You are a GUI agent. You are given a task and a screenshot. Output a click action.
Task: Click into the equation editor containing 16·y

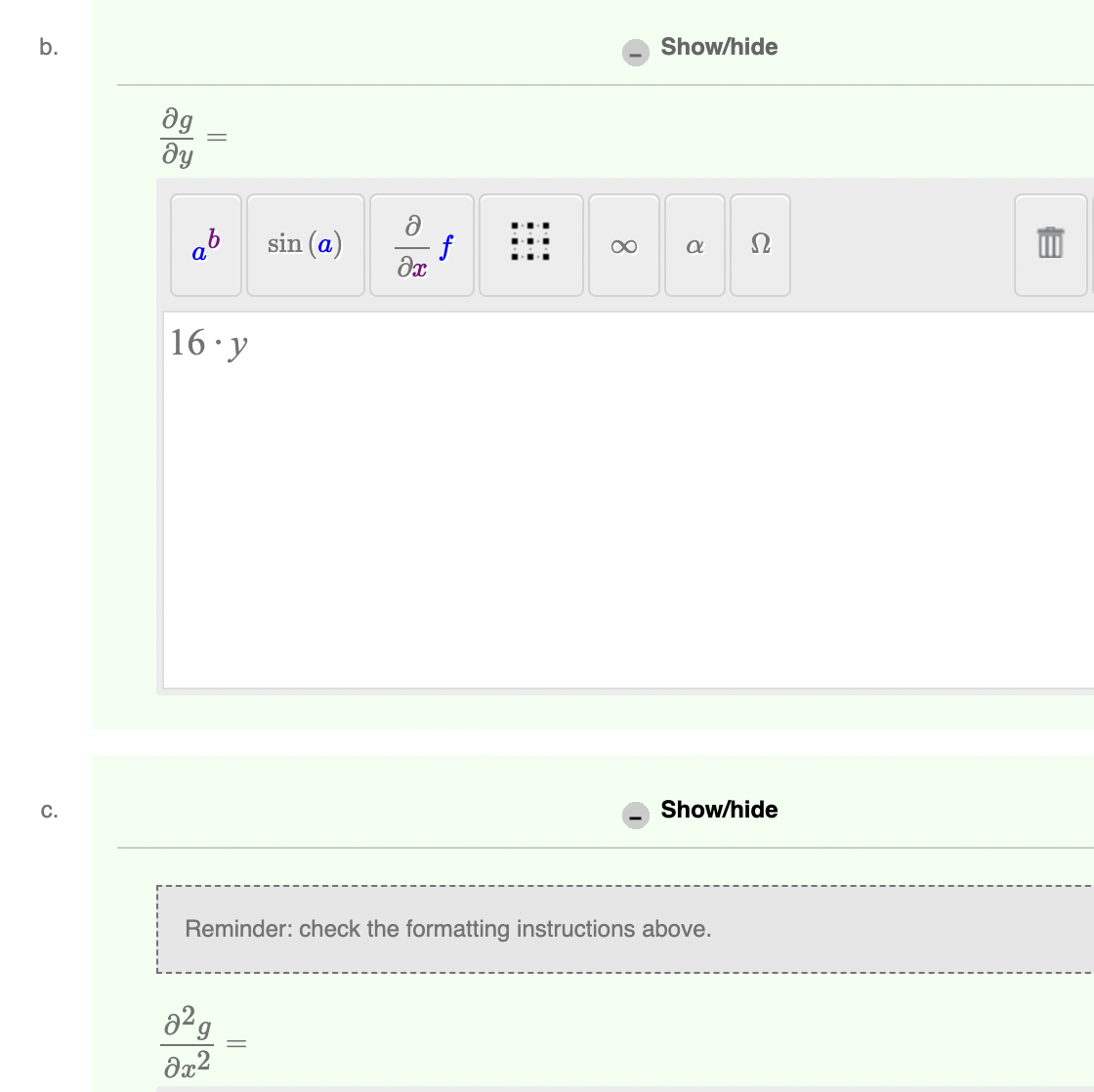(628, 500)
